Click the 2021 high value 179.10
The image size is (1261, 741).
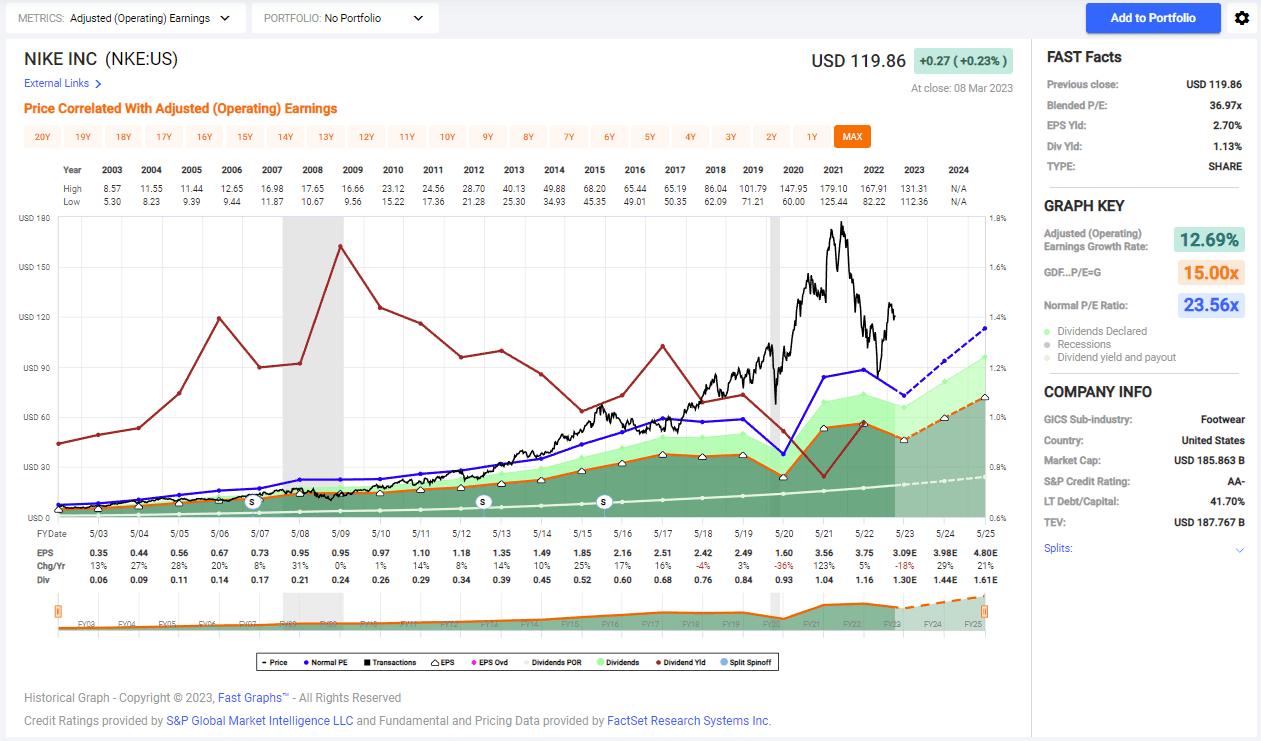(x=832, y=188)
